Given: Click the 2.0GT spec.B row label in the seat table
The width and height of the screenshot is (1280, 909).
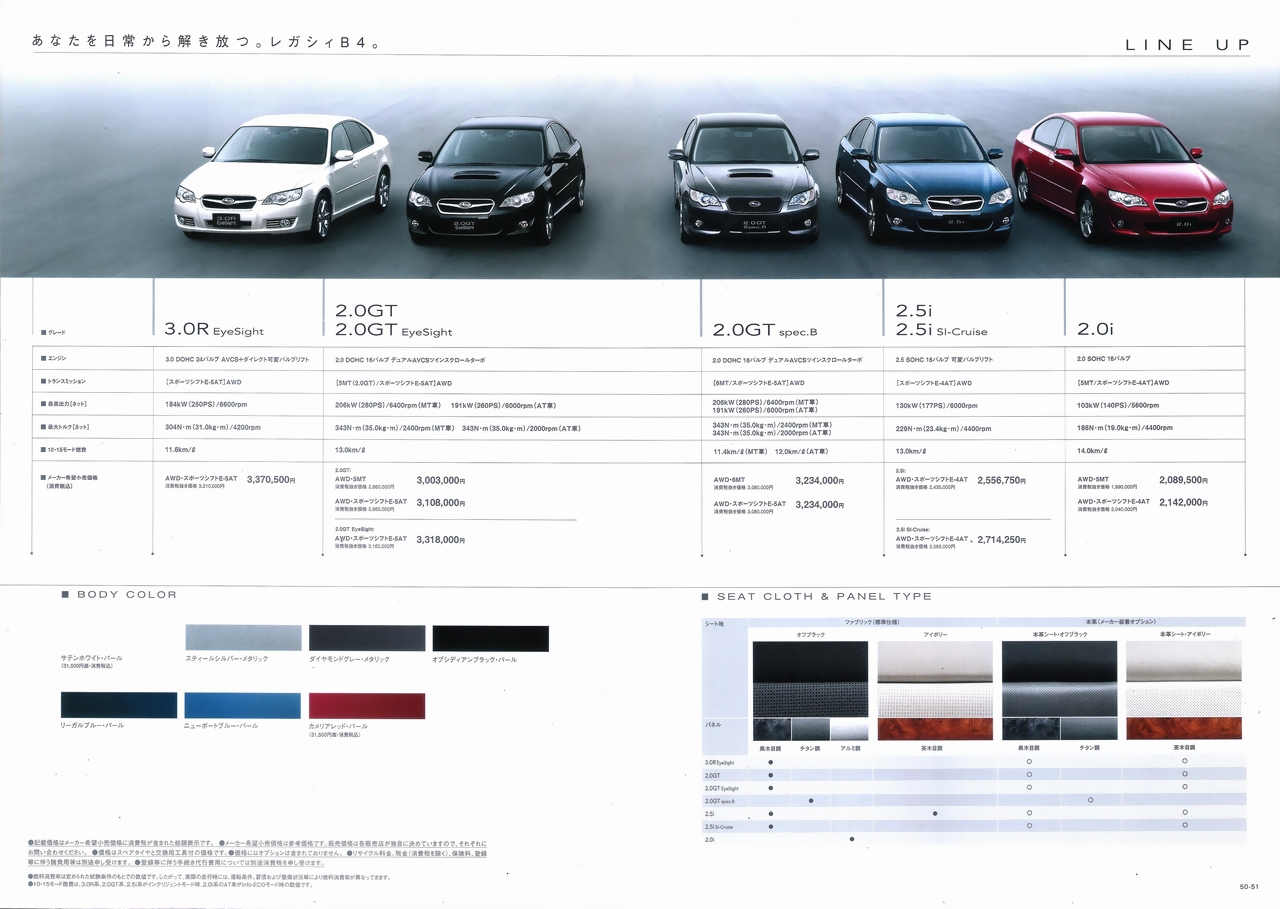Looking at the screenshot, I should tap(719, 801).
